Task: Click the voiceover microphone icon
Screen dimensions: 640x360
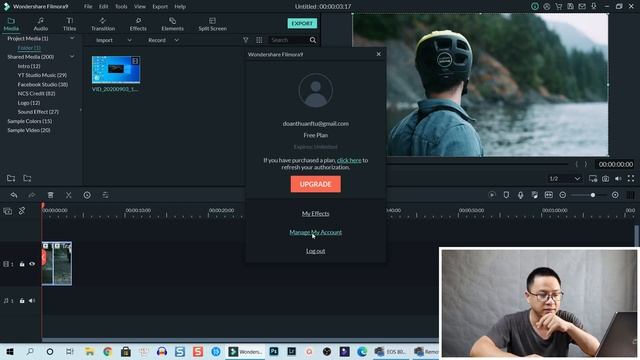Action: pyautogui.click(x=520, y=195)
